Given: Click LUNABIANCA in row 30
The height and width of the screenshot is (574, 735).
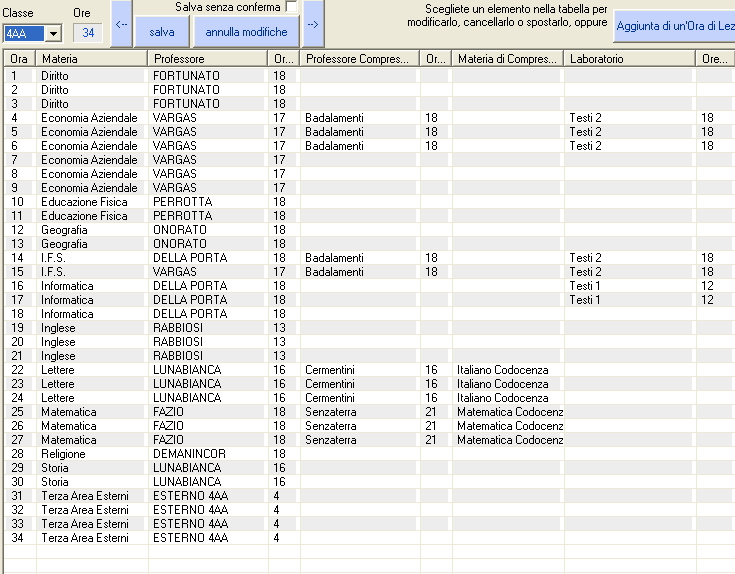Looking at the screenshot, I should pos(187,482).
